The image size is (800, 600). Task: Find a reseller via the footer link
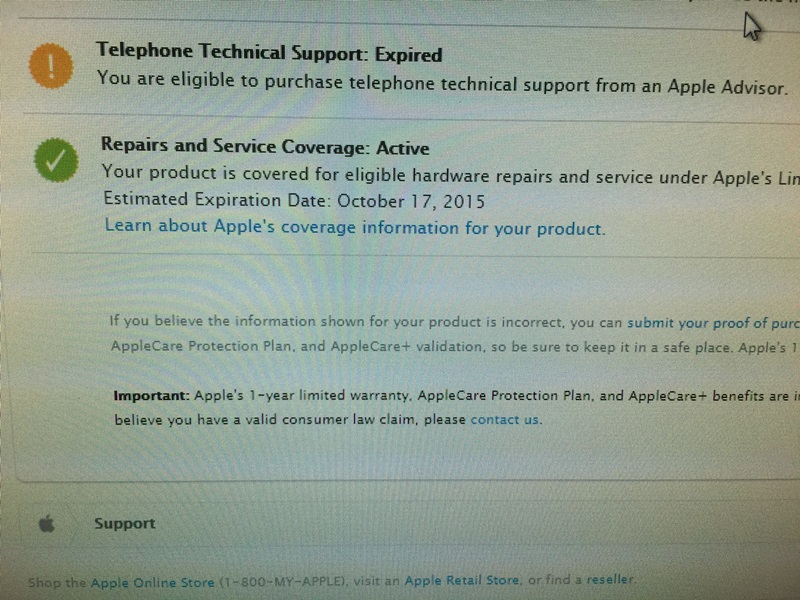[x=609, y=580]
